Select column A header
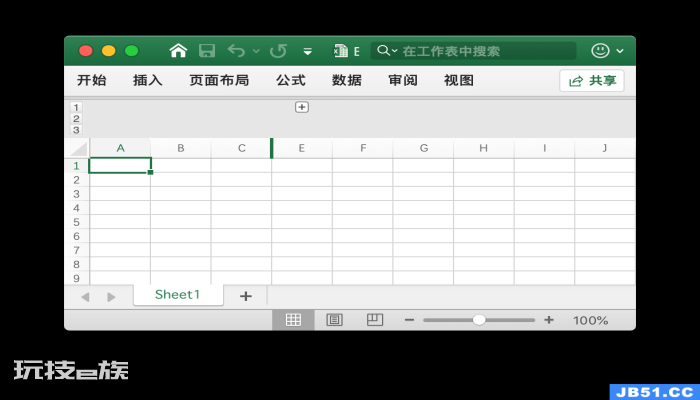Image resolution: width=700 pixels, height=400 pixels. click(120, 148)
